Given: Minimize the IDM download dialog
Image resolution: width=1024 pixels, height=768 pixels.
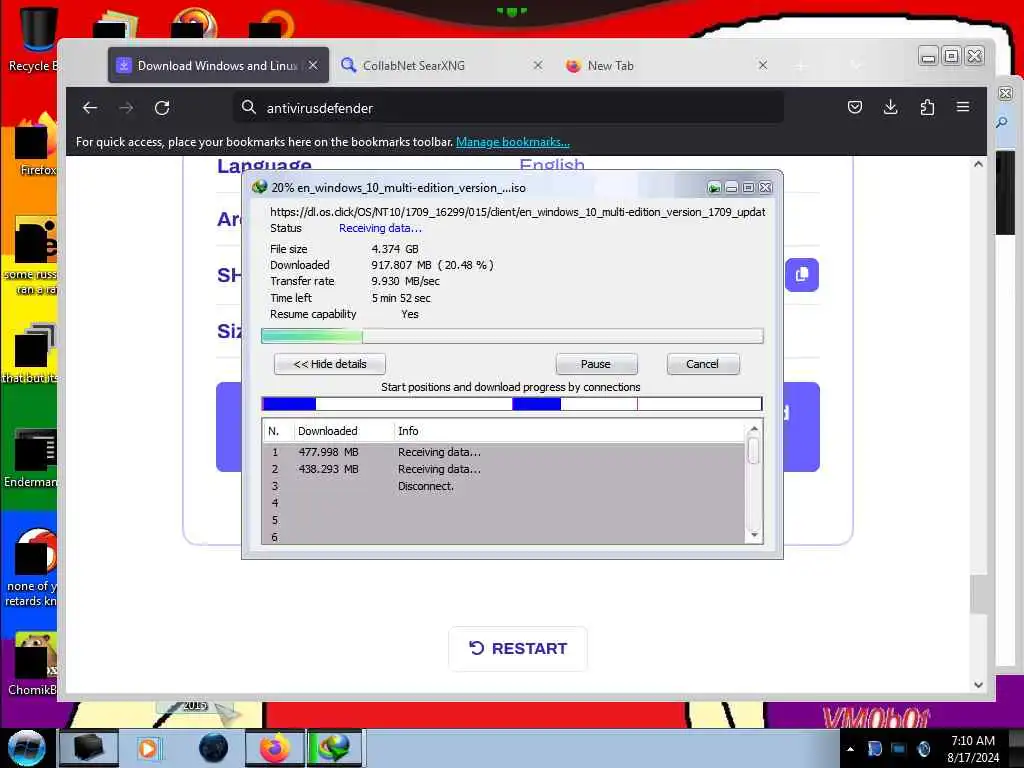Looking at the screenshot, I should pos(731,188).
